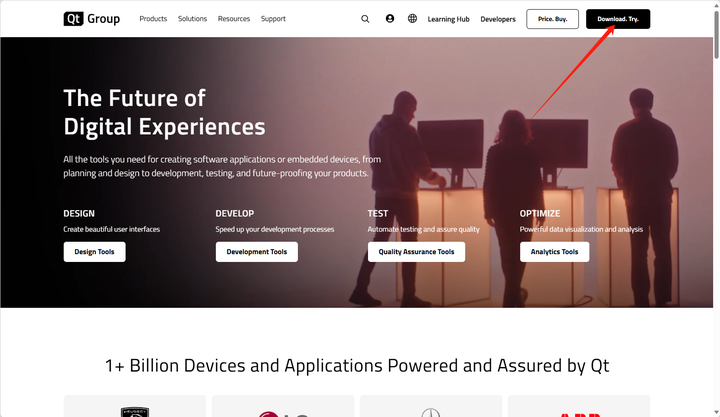Click the Qt Group logo
This screenshot has height=417, width=720.
click(91, 19)
